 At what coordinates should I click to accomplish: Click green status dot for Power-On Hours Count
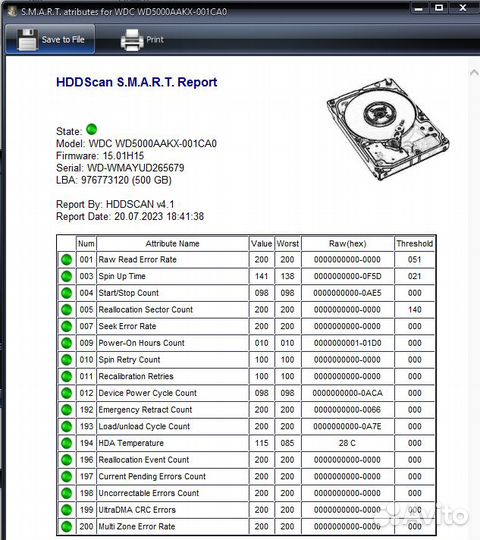tap(66, 343)
